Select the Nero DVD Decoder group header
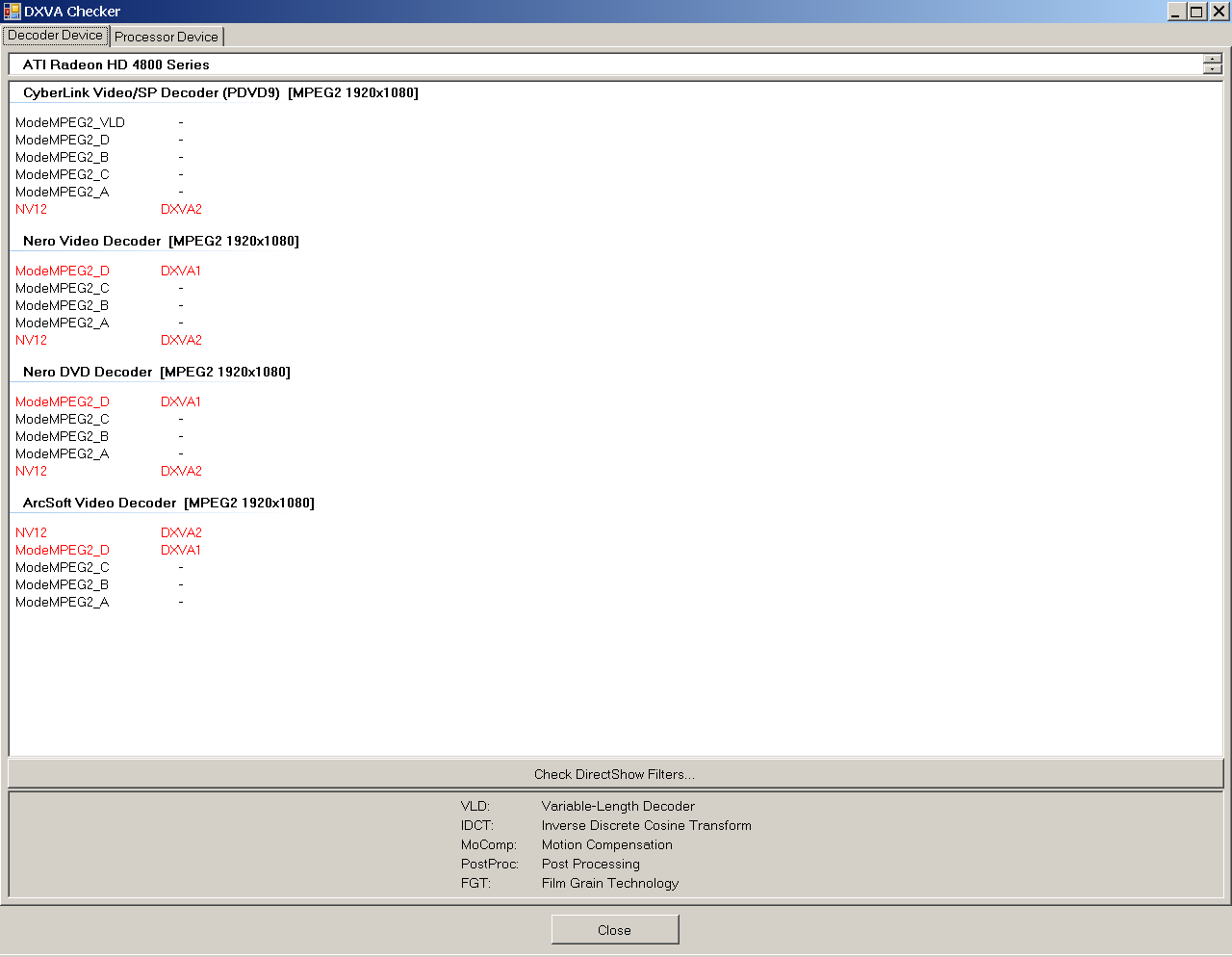Viewport: 1232px width, 957px height. point(157,373)
